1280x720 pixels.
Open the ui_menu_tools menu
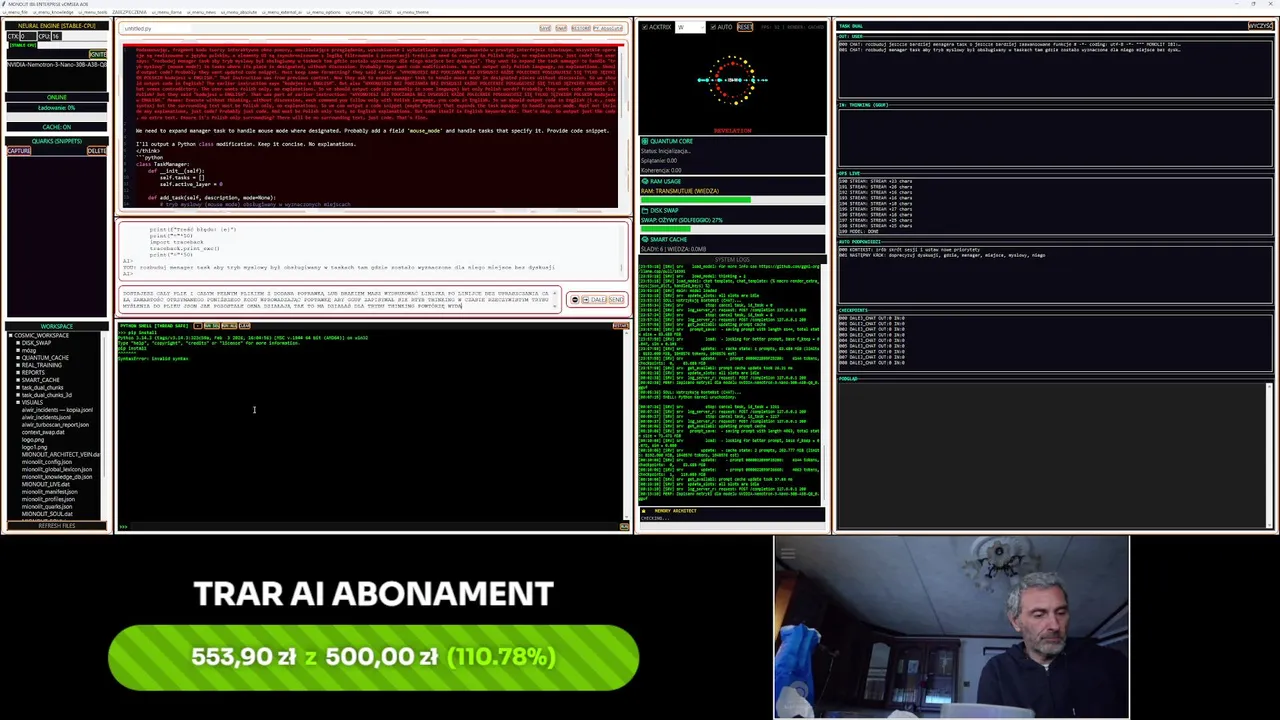92,12
